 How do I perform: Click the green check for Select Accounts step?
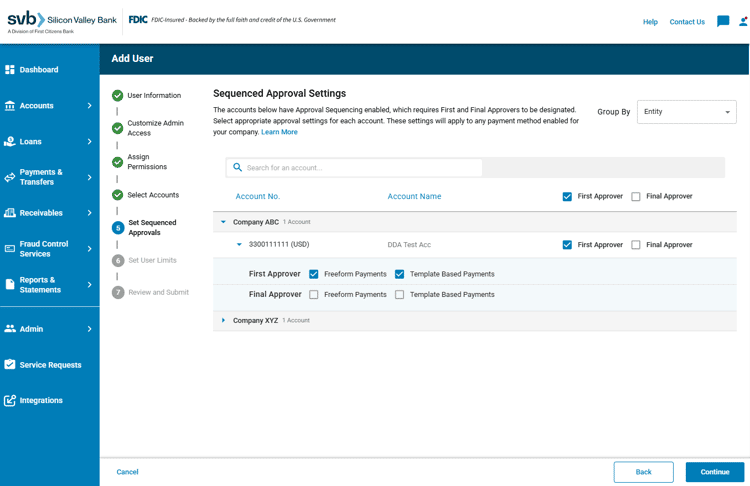pos(118,195)
